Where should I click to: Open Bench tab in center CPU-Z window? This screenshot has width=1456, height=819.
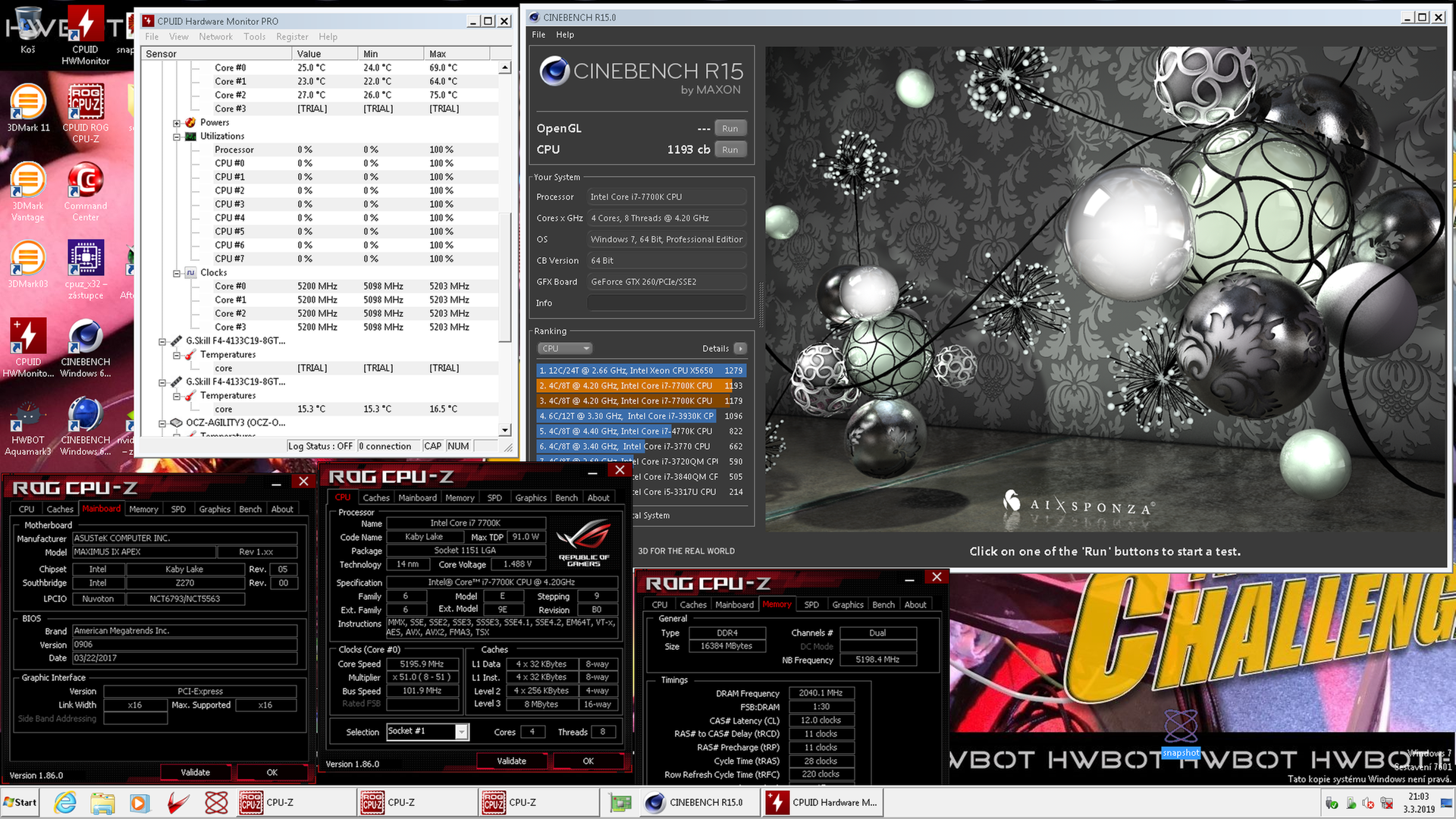pyautogui.click(x=566, y=497)
